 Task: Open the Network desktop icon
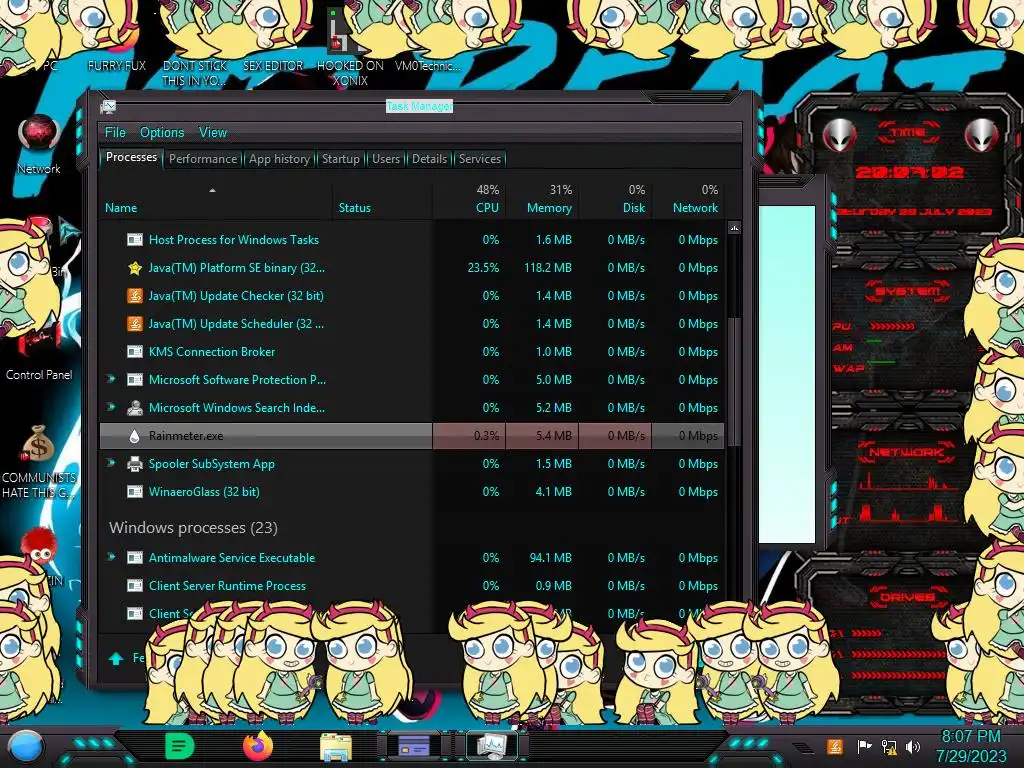point(39,144)
